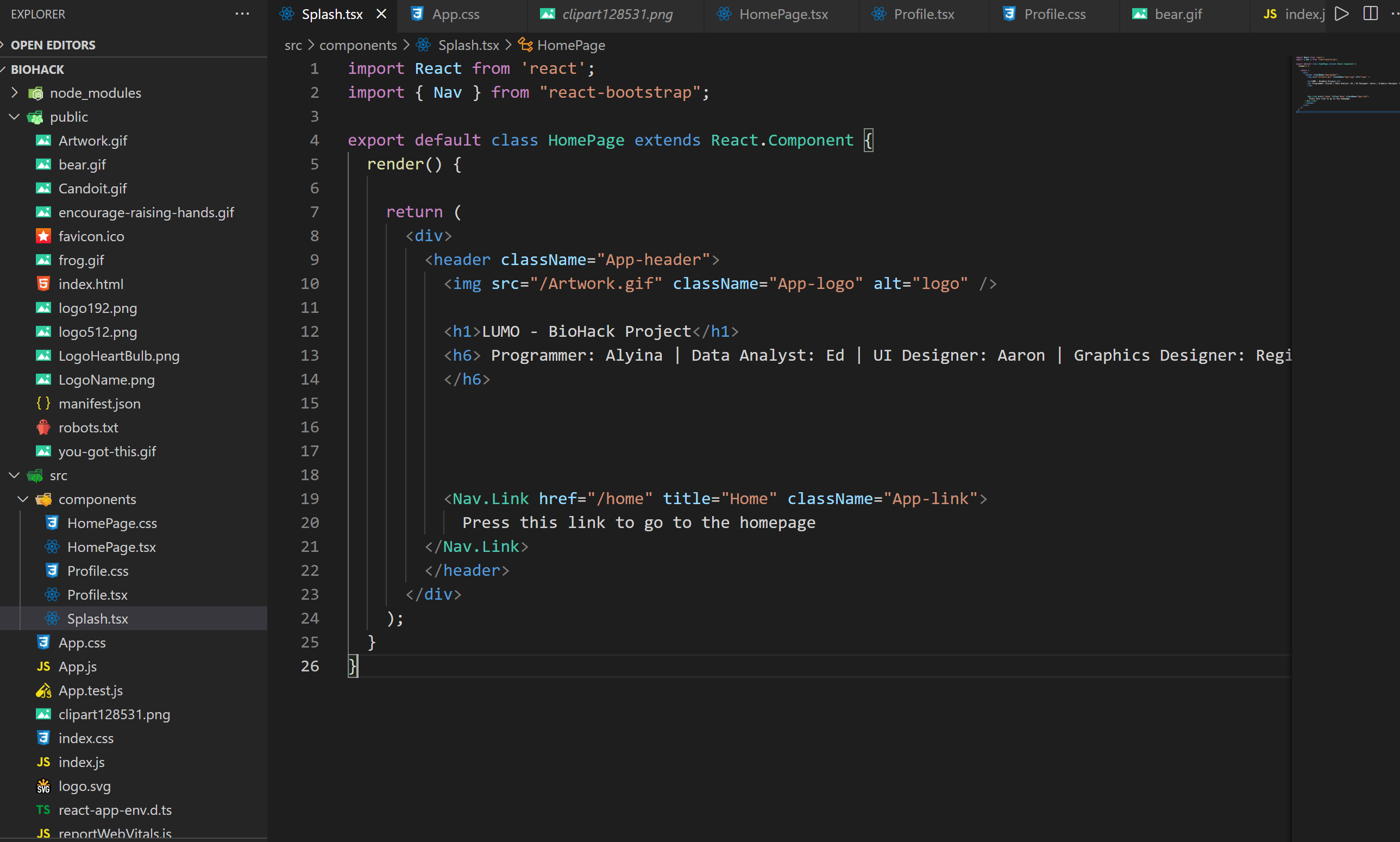Collapse the components folder
Image resolution: width=1400 pixels, height=842 pixels.
(x=97, y=499)
